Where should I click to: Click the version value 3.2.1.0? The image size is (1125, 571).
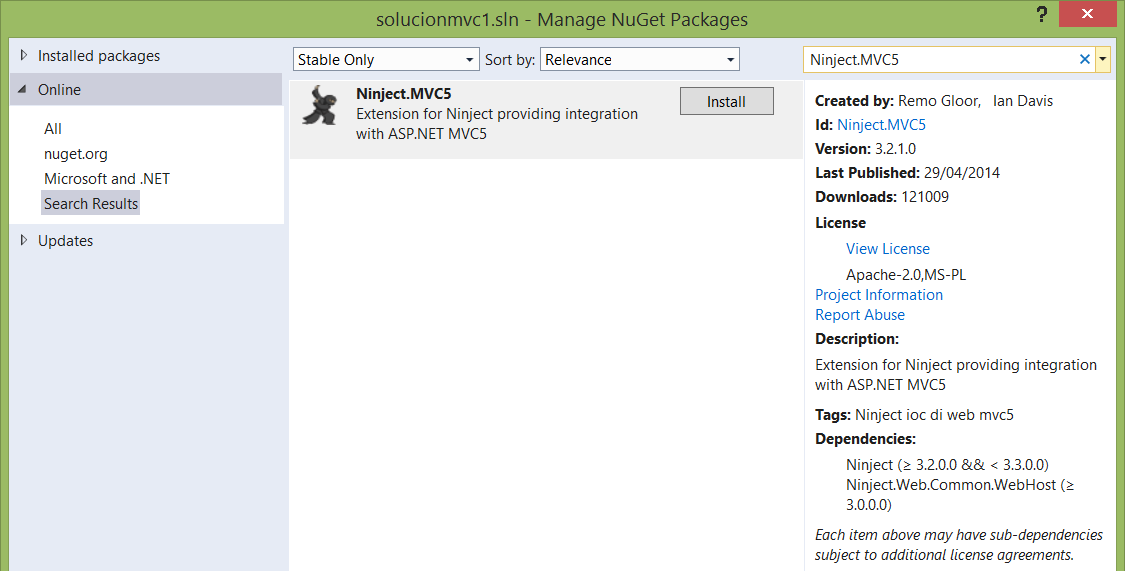[895, 149]
